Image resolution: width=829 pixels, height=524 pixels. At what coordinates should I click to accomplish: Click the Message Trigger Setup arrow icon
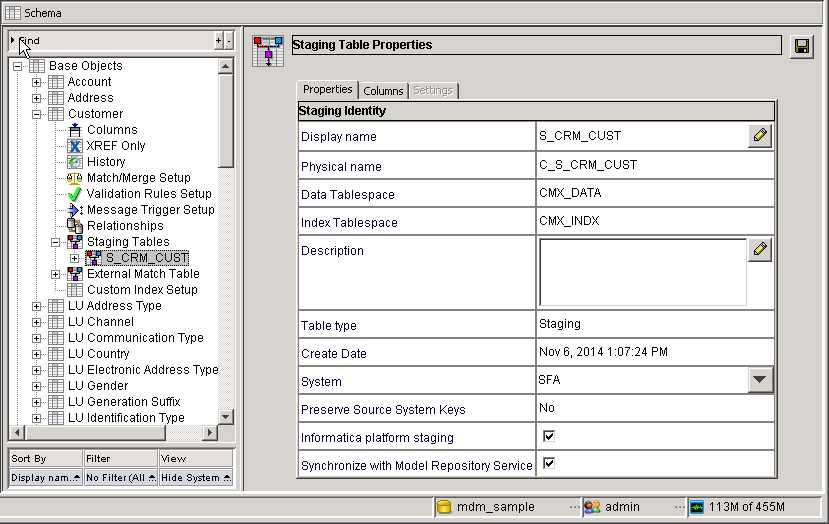[76, 210]
